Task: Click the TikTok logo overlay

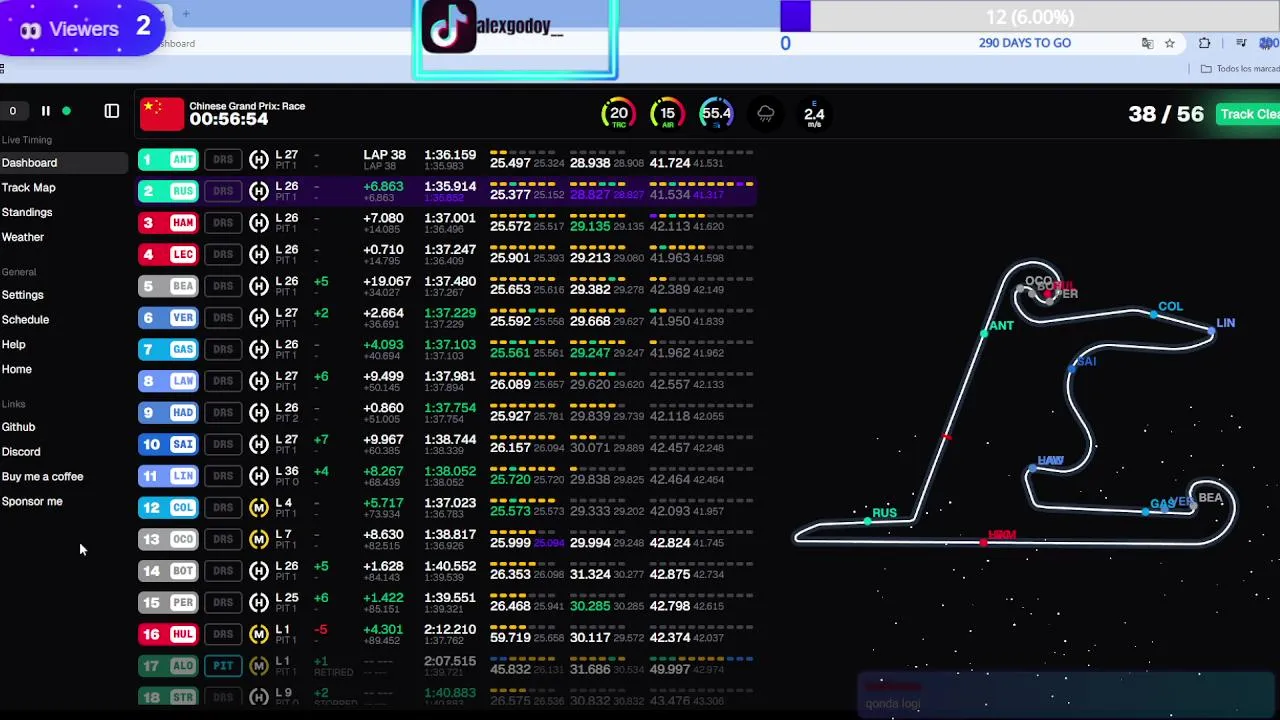Action: (448, 26)
